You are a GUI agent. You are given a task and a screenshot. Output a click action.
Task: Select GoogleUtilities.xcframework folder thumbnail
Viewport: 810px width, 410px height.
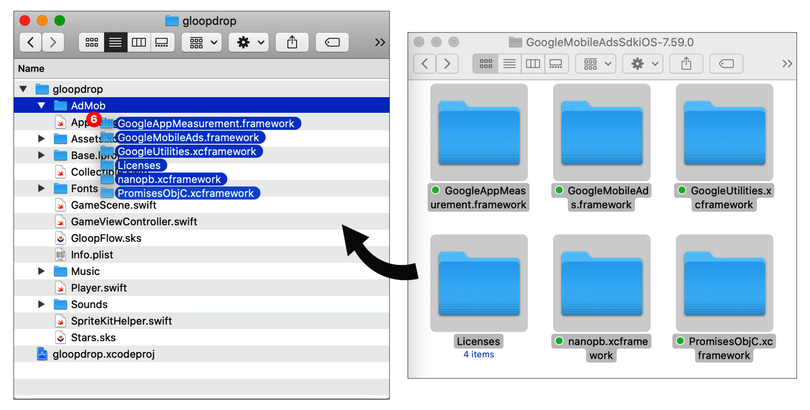[724, 132]
